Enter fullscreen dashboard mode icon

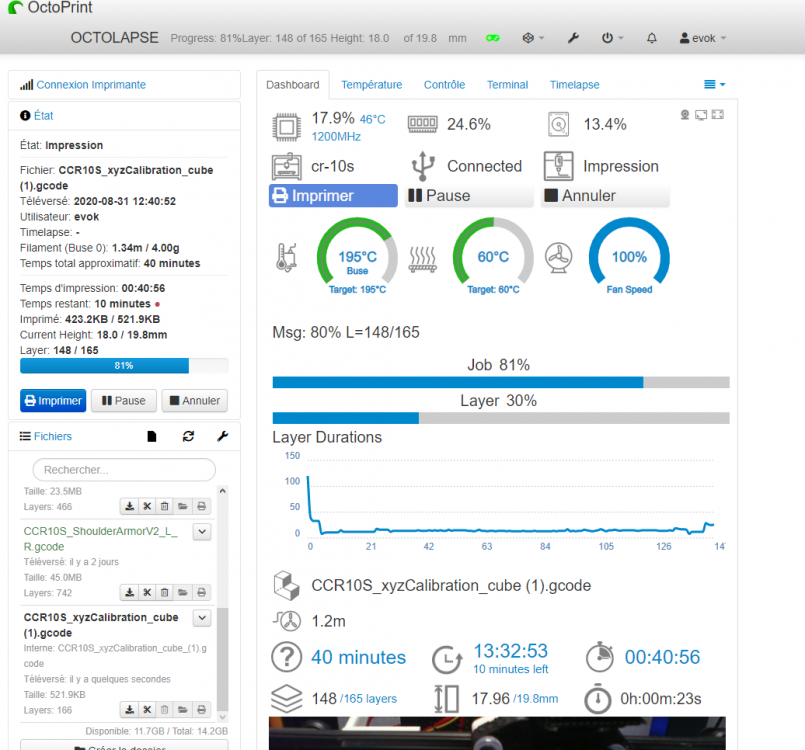[718, 114]
